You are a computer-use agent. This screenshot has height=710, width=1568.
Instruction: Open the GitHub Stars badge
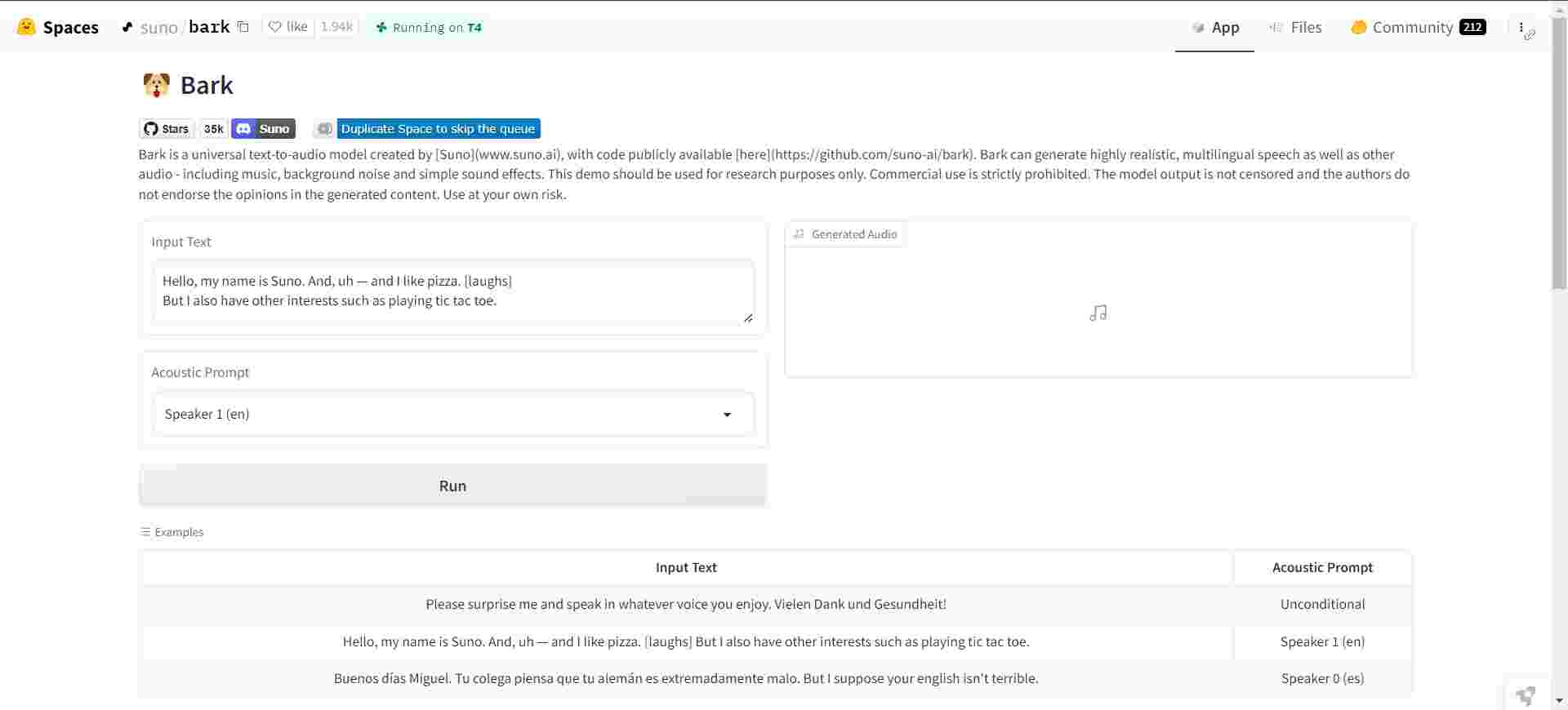click(x=167, y=129)
